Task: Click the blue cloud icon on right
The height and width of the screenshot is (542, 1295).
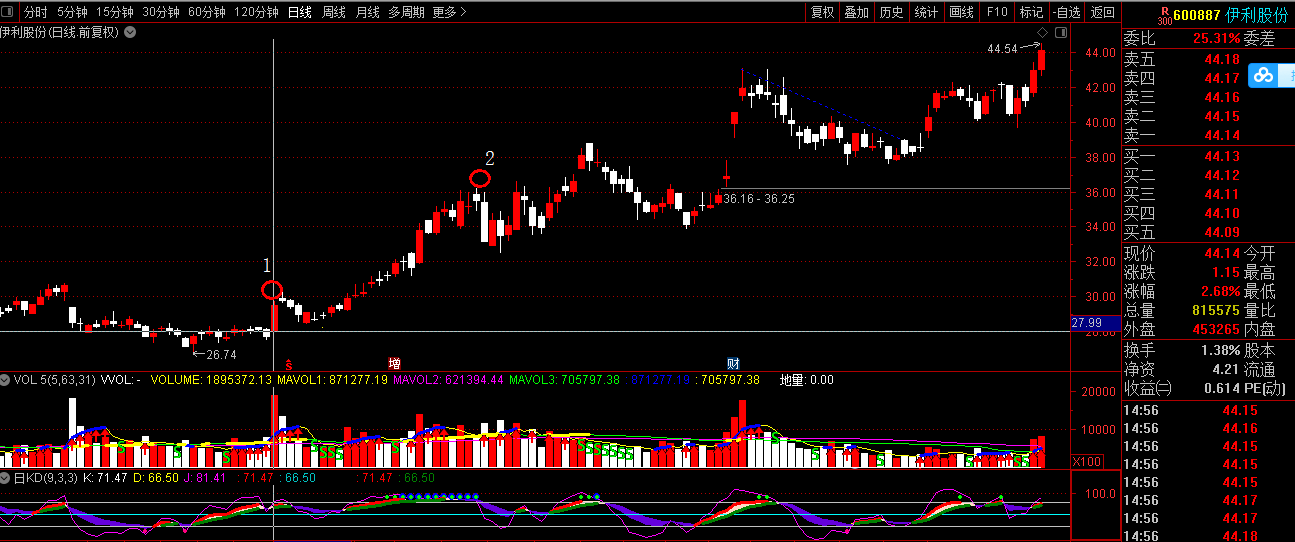Action: (x=1265, y=75)
